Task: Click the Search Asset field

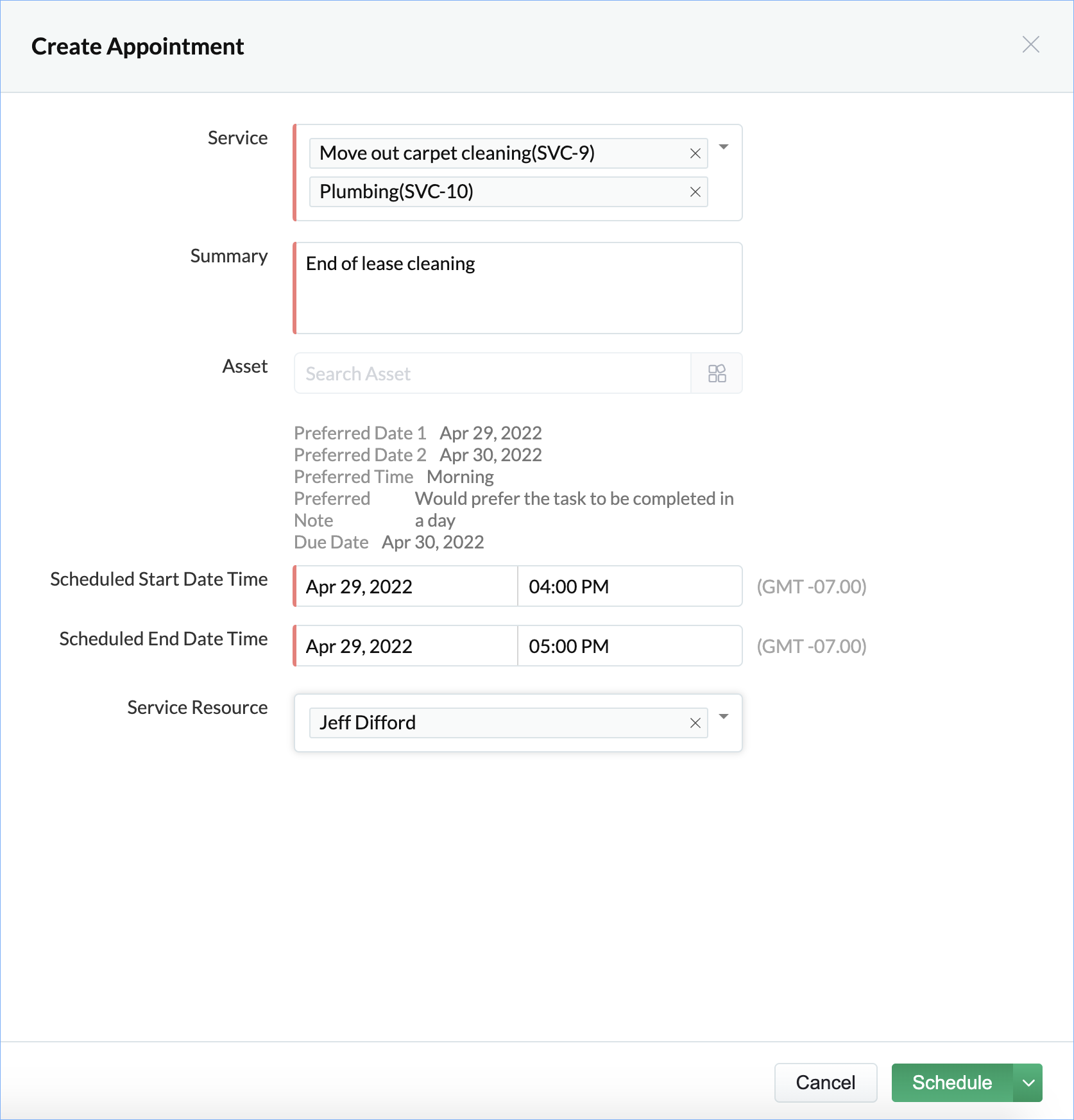Action: [492, 373]
